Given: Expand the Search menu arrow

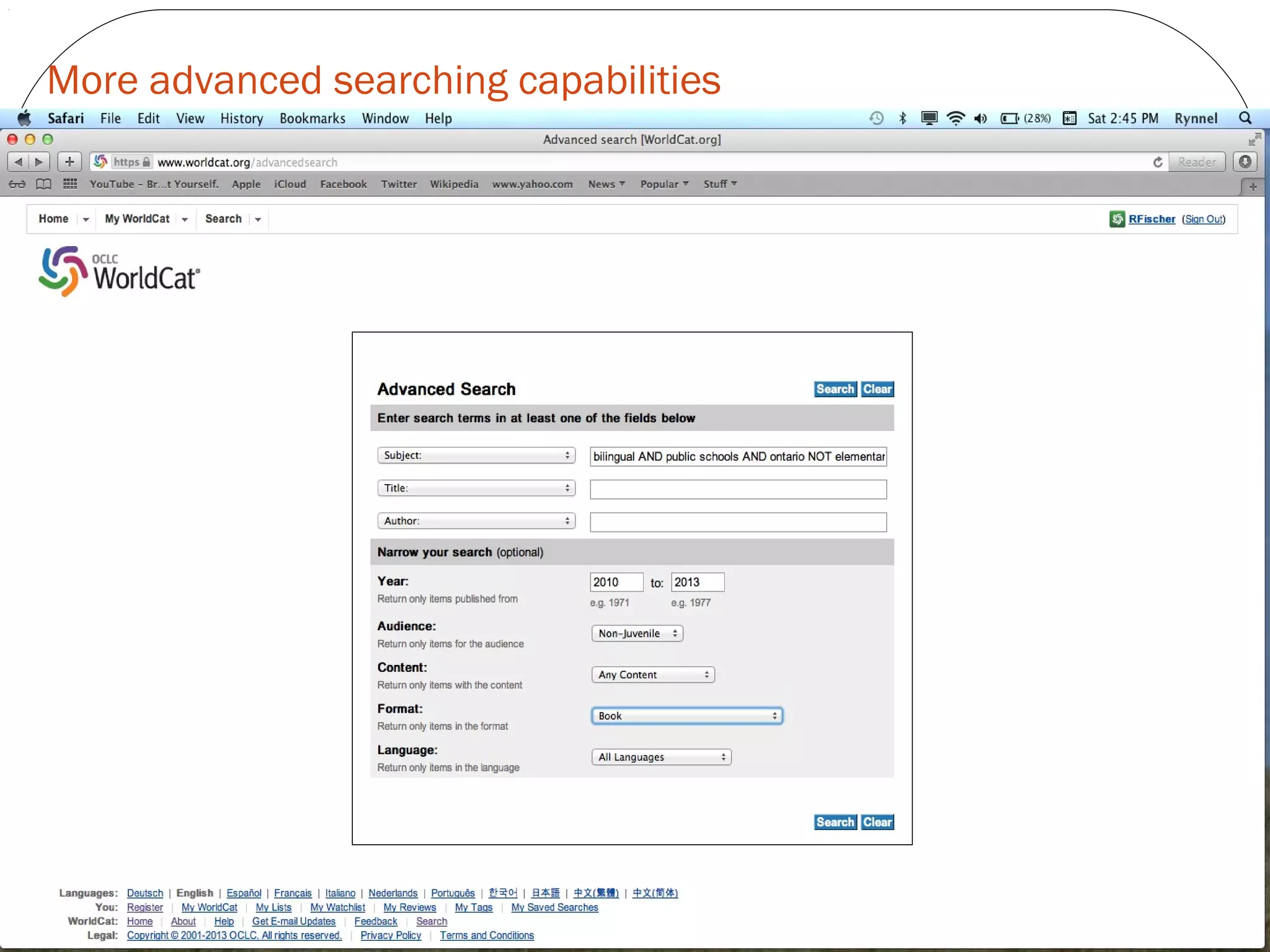Looking at the screenshot, I should tap(257, 219).
